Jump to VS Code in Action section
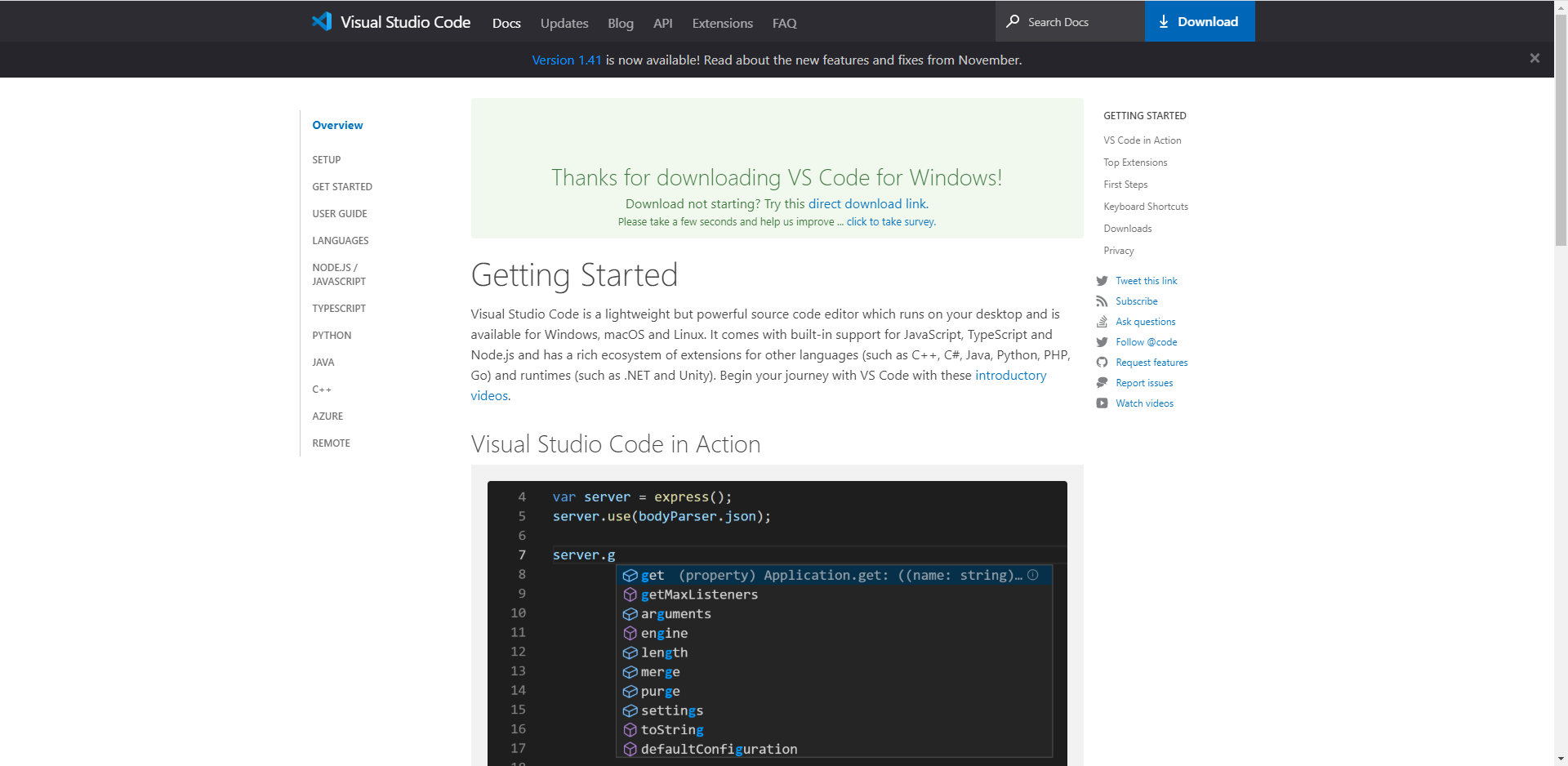Image resolution: width=1568 pixels, height=766 pixels. tap(1143, 140)
